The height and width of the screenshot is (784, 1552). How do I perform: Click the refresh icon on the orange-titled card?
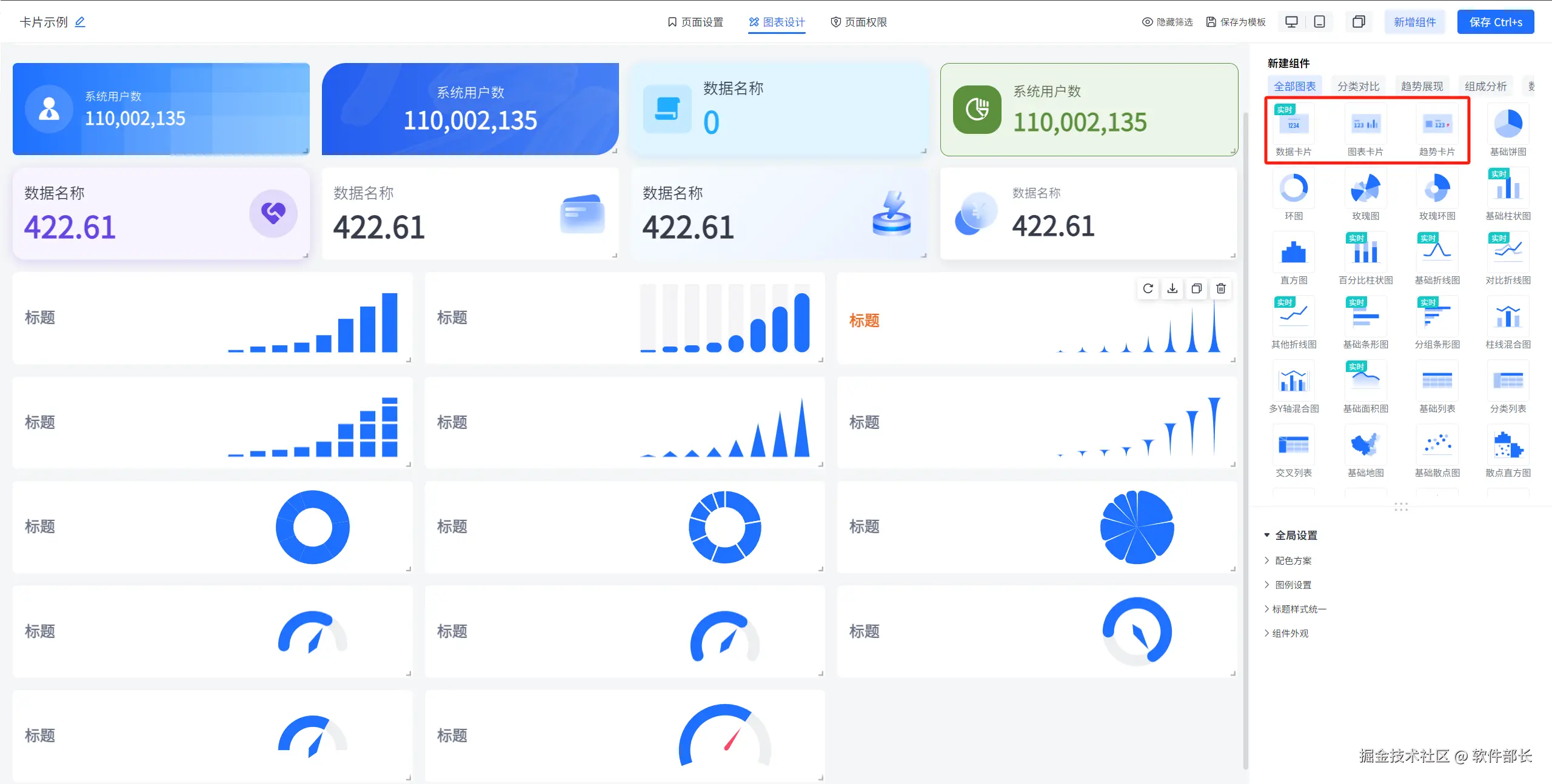coord(1148,288)
